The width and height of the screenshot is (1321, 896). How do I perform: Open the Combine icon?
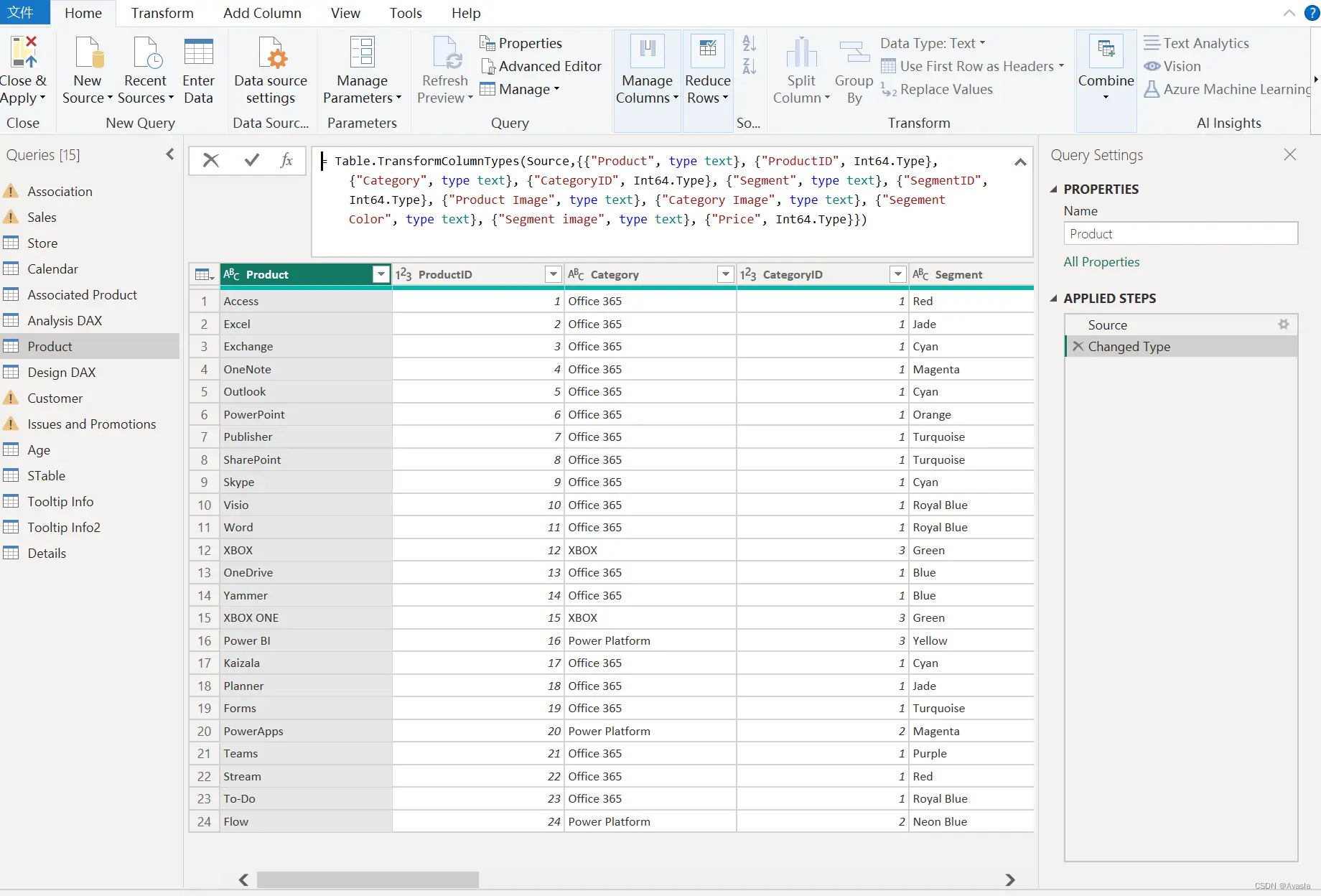click(1106, 50)
